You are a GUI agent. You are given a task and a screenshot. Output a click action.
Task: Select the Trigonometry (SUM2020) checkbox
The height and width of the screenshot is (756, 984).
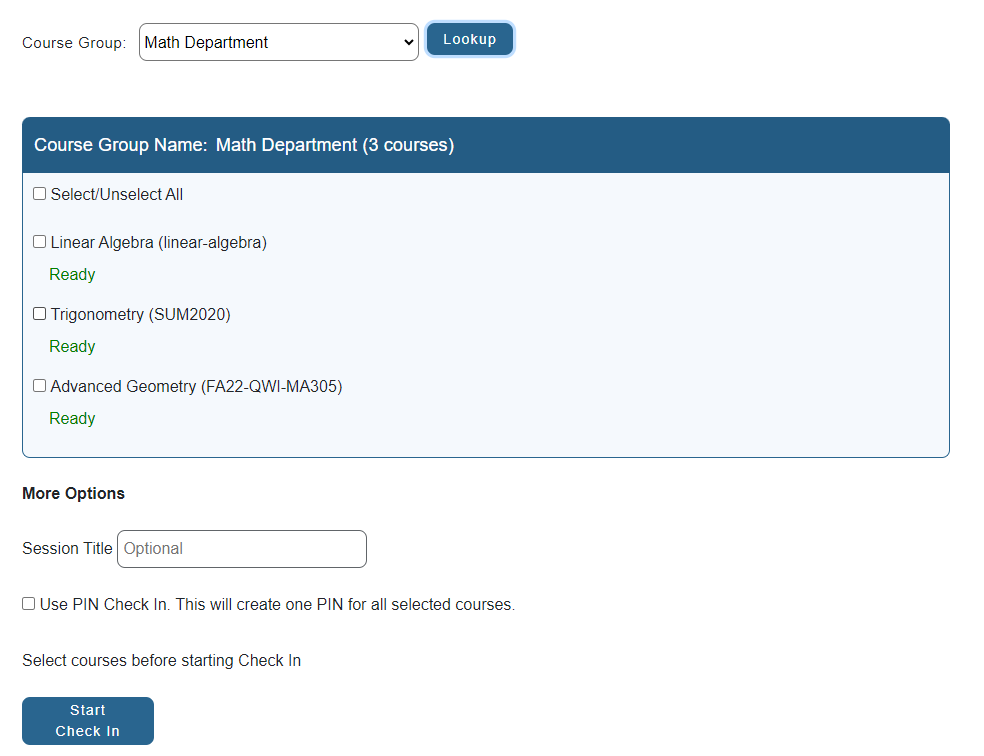[x=40, y=314]
